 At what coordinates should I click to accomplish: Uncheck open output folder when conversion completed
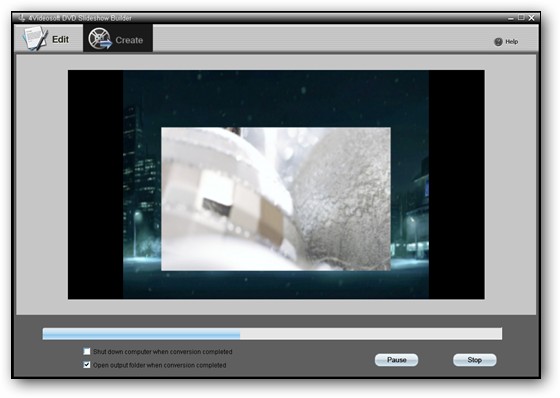coord(87,365)
